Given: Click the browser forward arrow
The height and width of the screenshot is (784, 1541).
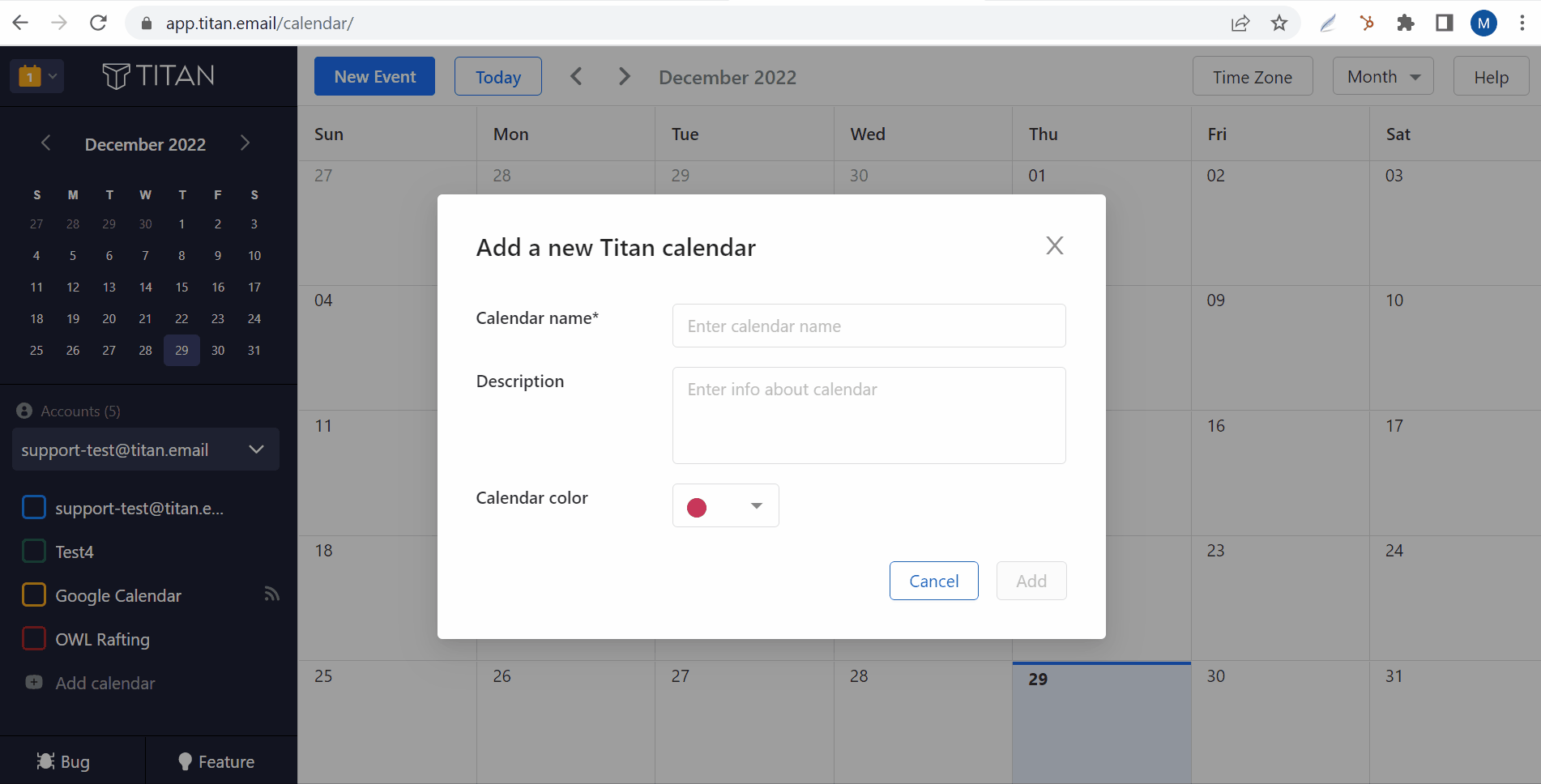Looking at the screenshot, I should coord(59,23).
